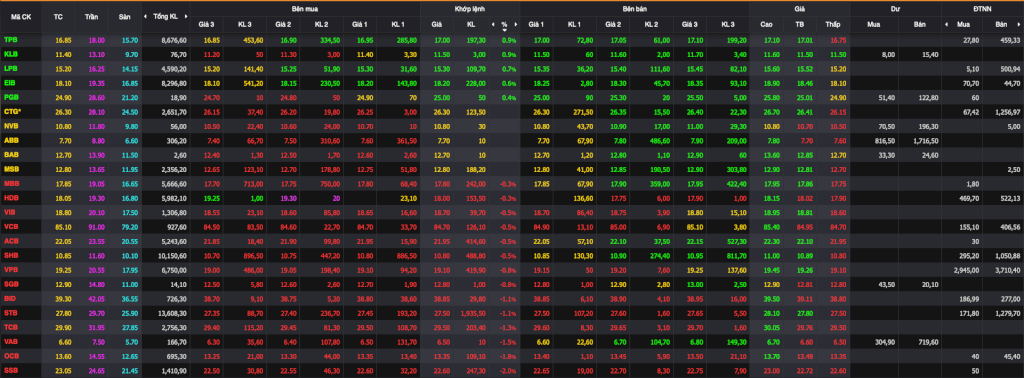Click VCB ceiling price 91.00
This screenshot has width=1024, height=378.
click(x=96, y=226)
